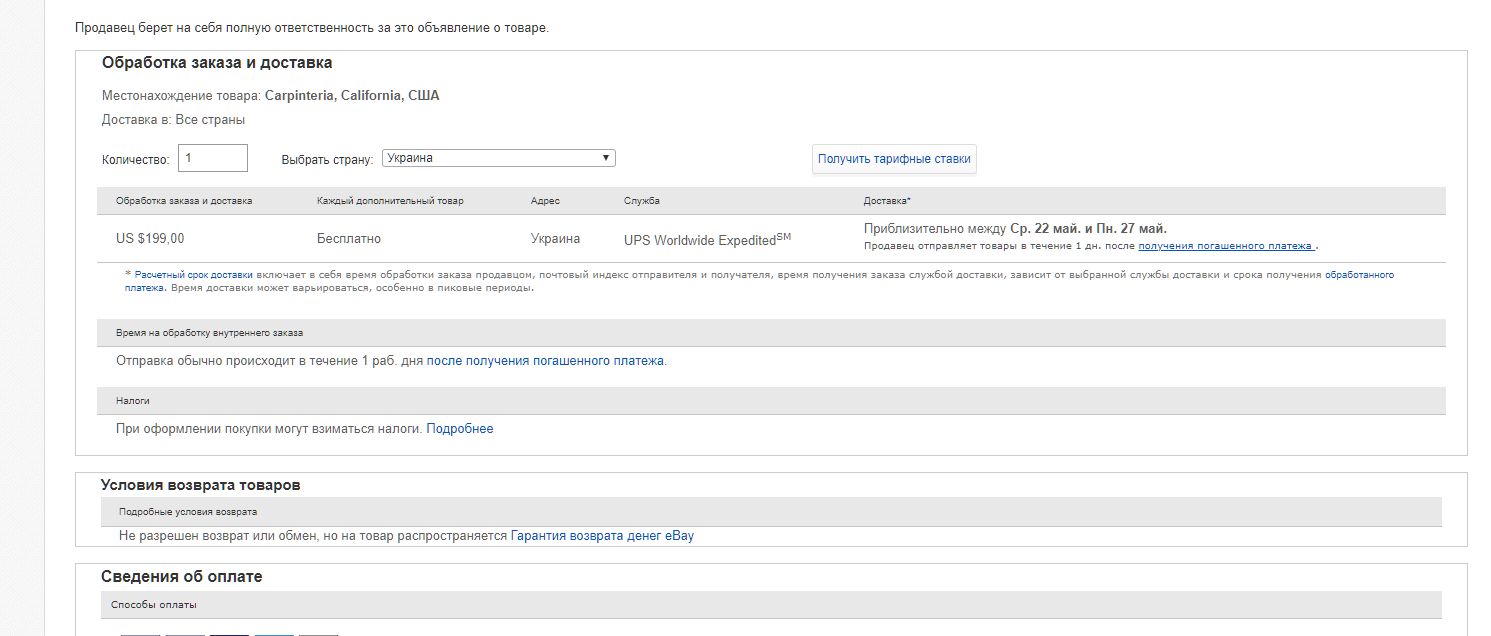Screen dimensions: 1491x636
Task: Click the Условия возврата товаров heading
Action: tap(200, 485)
